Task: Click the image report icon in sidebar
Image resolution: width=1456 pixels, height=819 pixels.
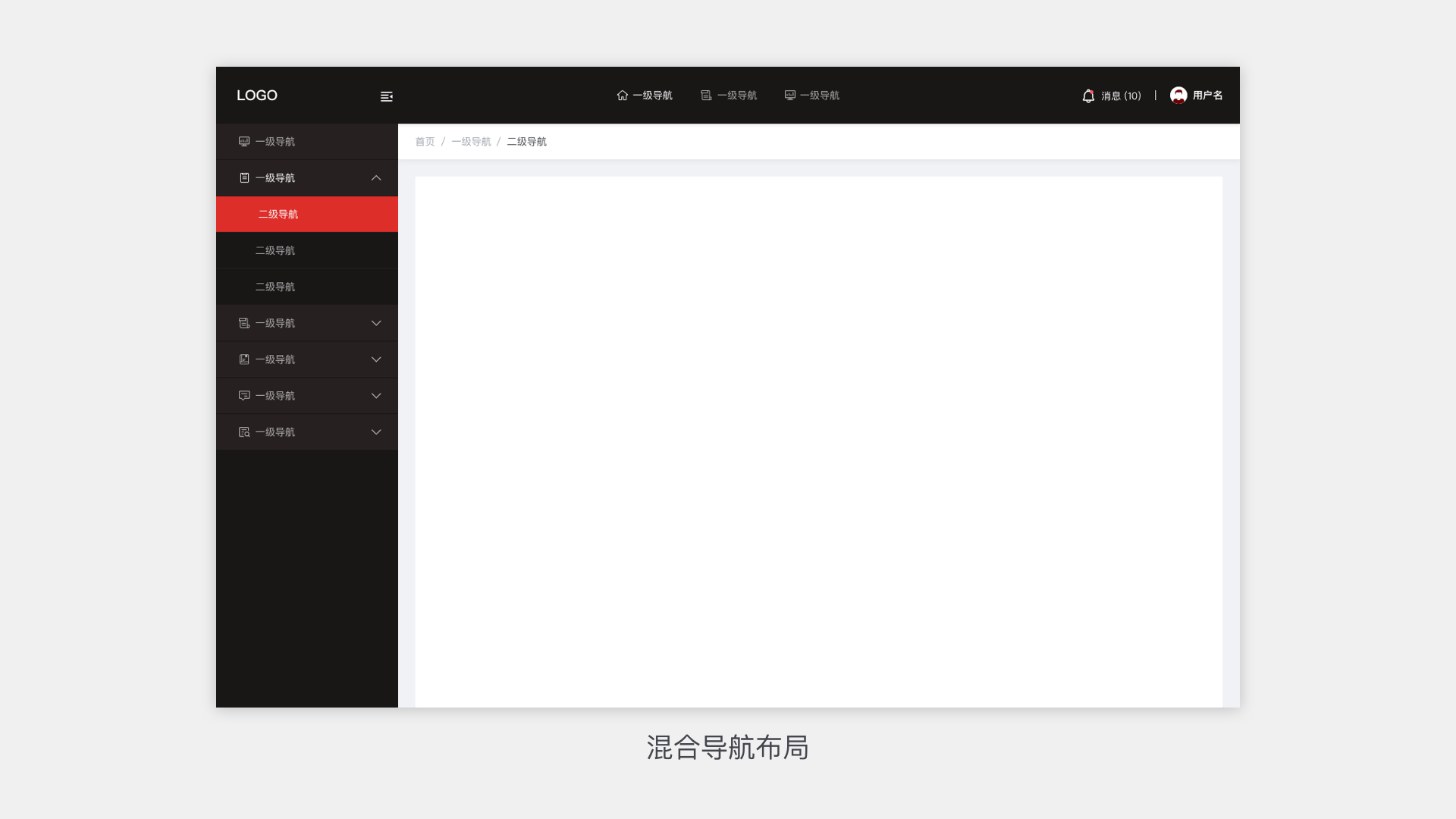Action: coord(244,359)
